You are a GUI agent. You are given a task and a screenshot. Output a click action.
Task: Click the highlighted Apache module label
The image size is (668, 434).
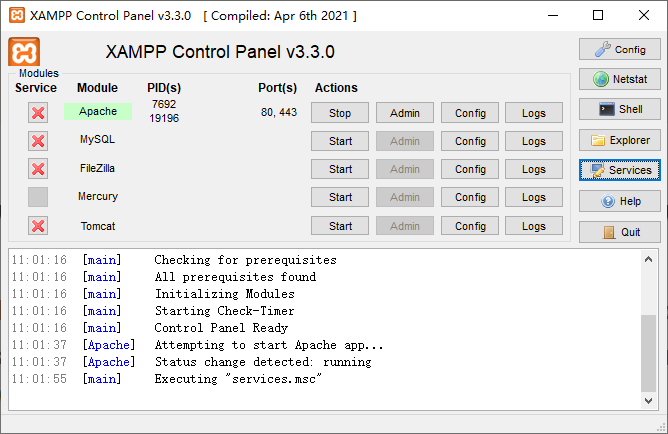click(x=98, y=111)
